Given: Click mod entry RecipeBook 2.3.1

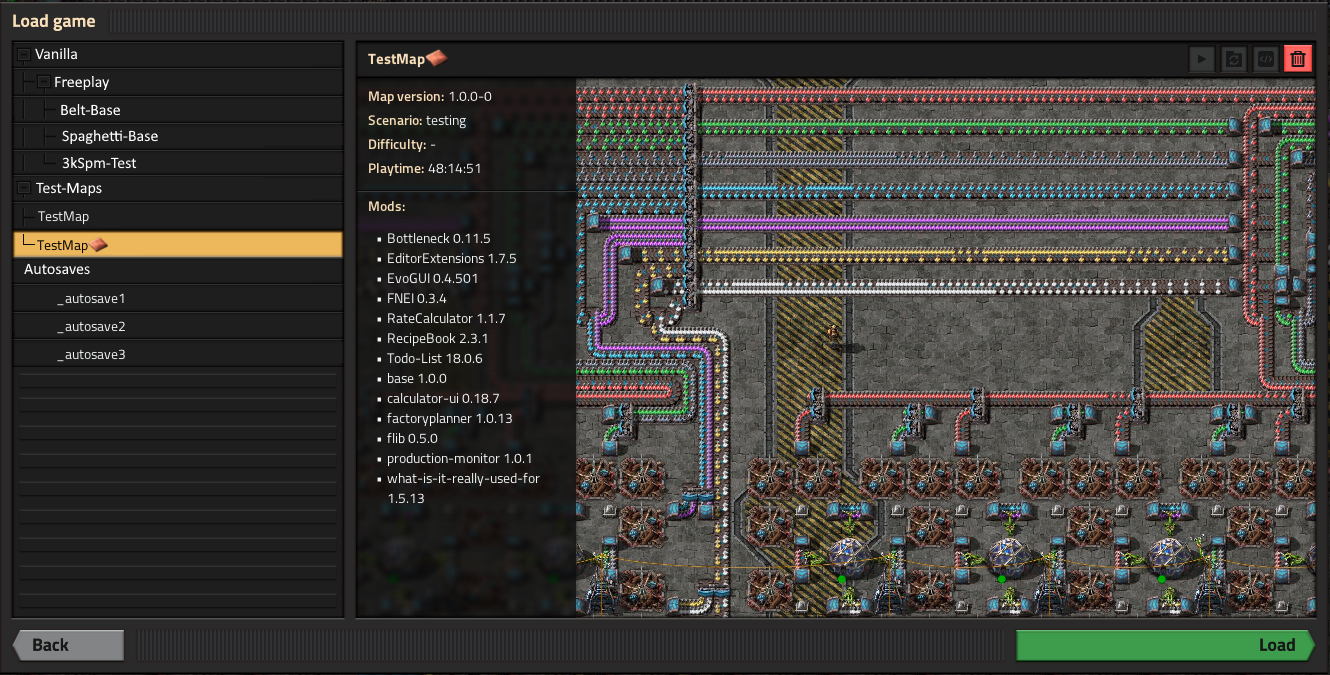Looking at the screenshot, I should (437, 338).
